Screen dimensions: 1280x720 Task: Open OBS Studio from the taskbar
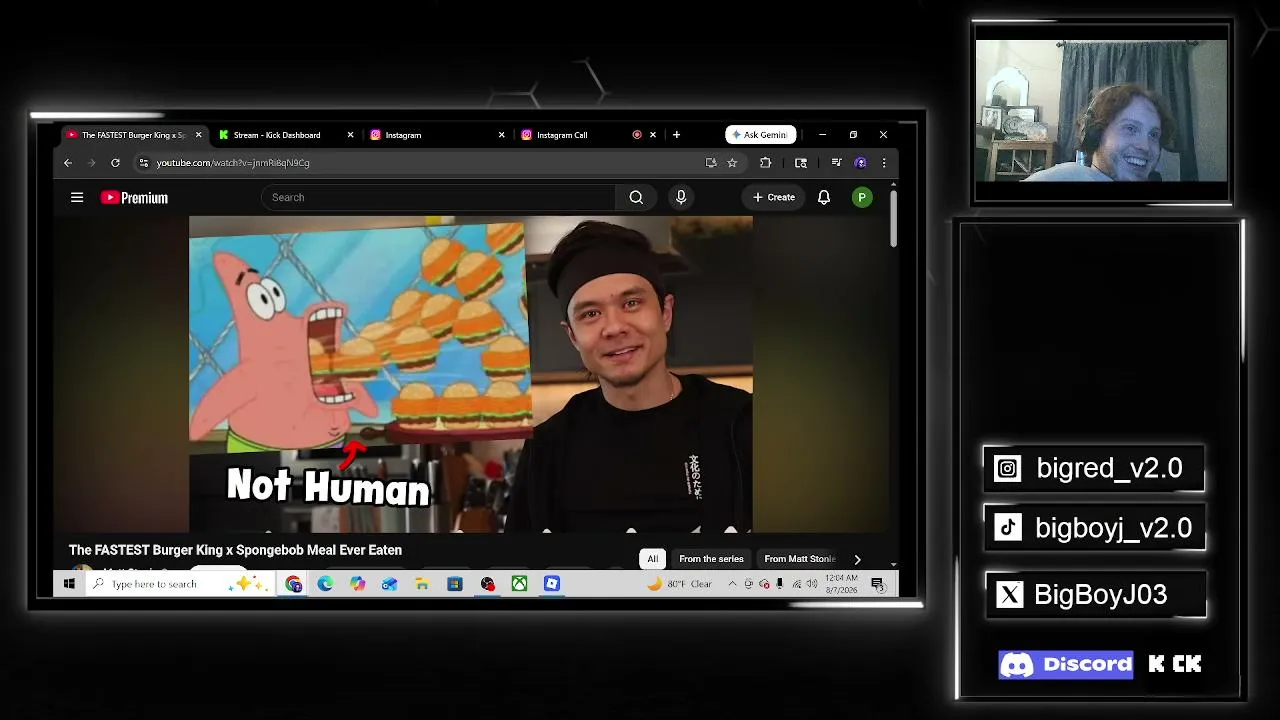pyautogui.click(x=487, y=584)
